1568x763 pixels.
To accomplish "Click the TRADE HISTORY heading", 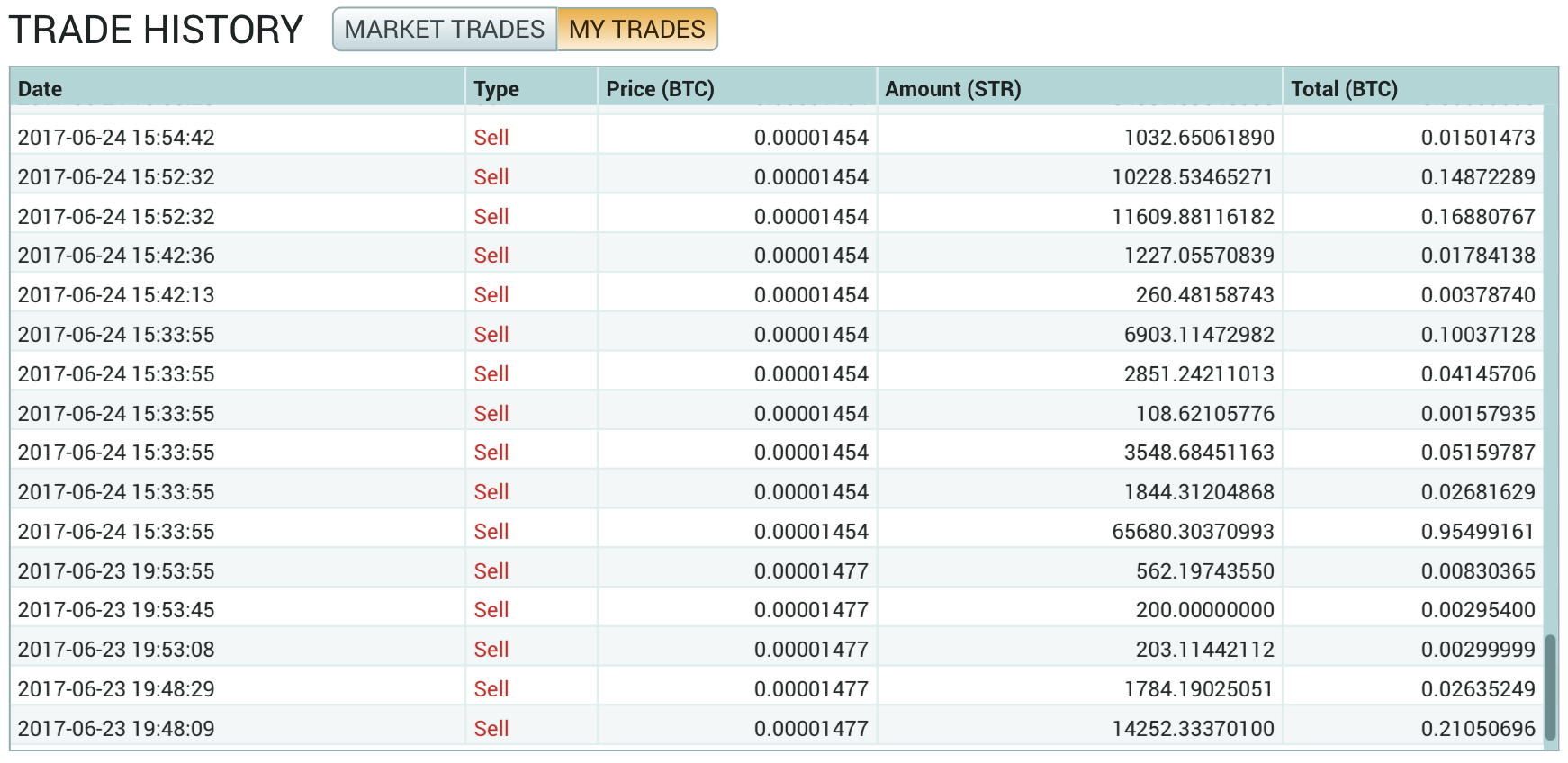I will (x=156, y=30).
